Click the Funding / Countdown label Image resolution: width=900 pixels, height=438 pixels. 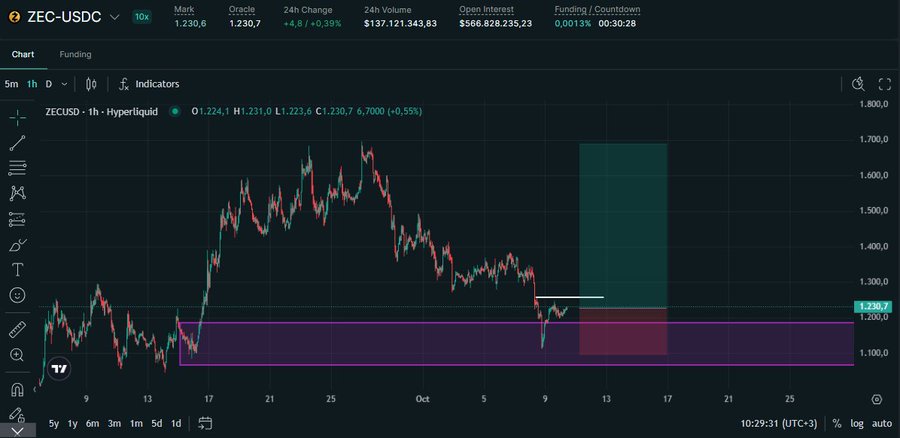coord(597,10)
